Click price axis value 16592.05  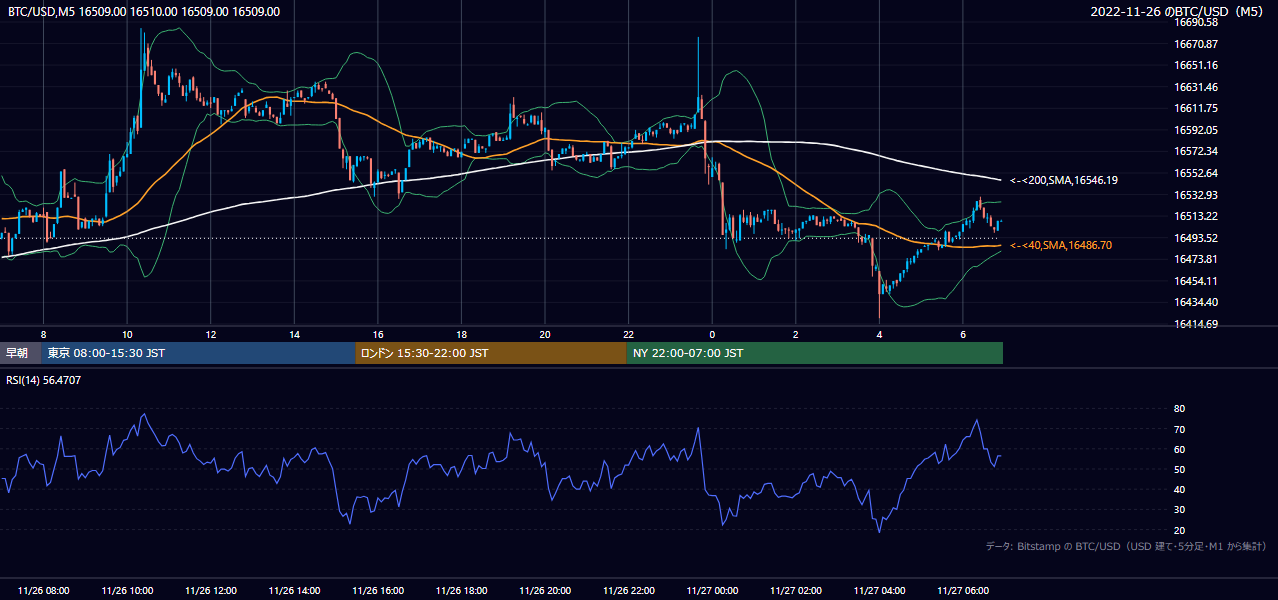point(1197,130)
